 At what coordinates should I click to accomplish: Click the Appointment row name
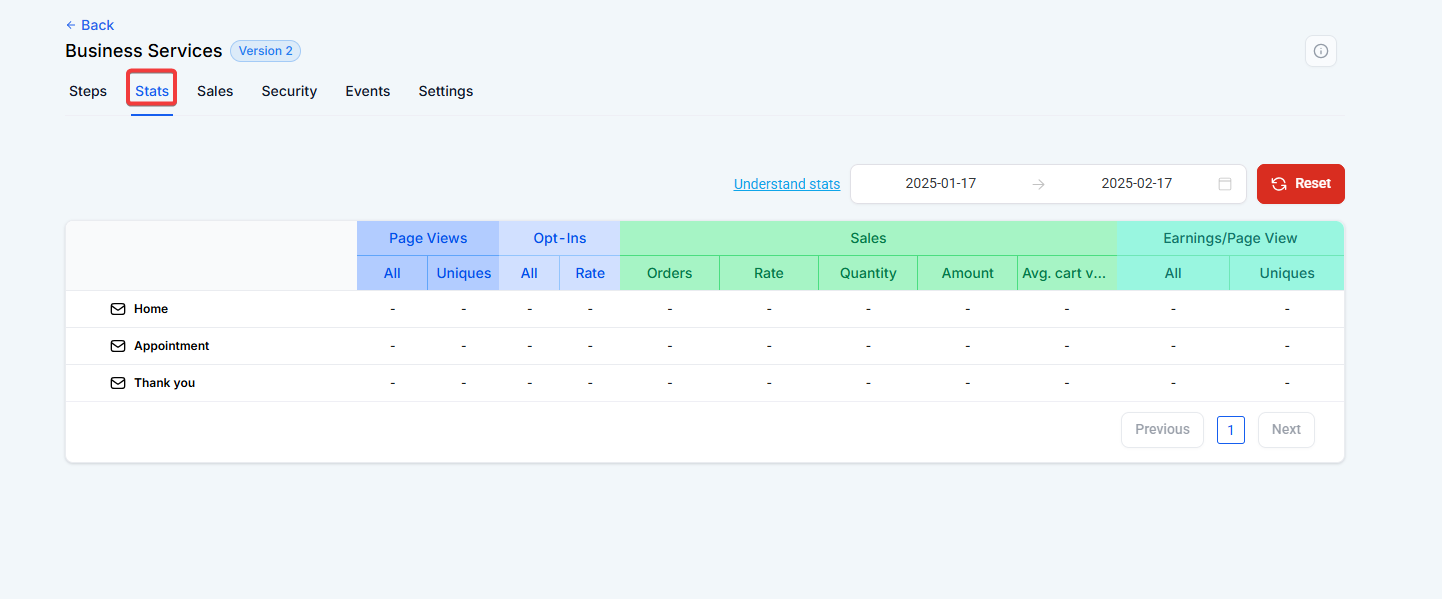(172, 346)
